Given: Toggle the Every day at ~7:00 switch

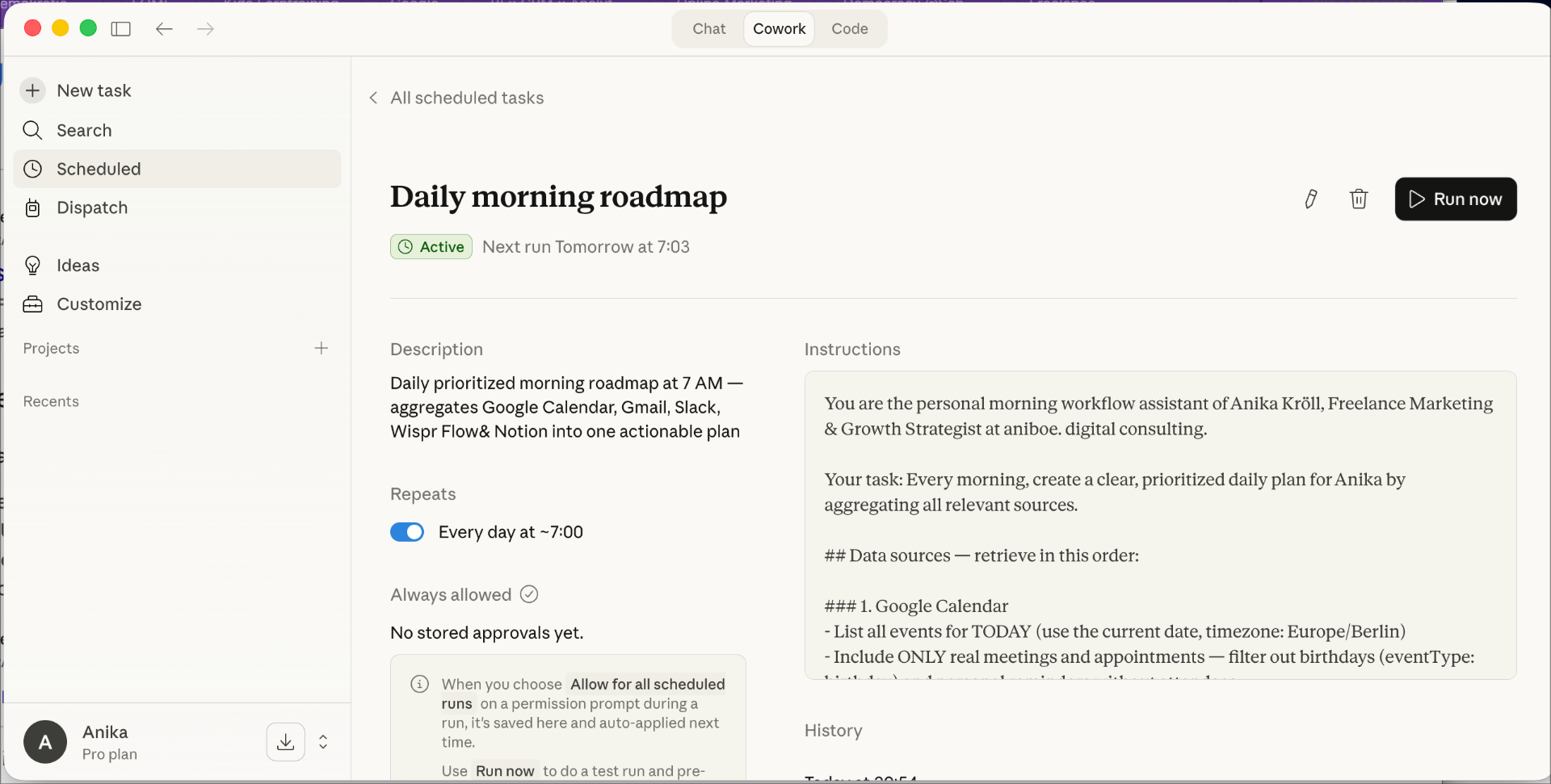Looking at the screenshot, I should click(407, 532).
